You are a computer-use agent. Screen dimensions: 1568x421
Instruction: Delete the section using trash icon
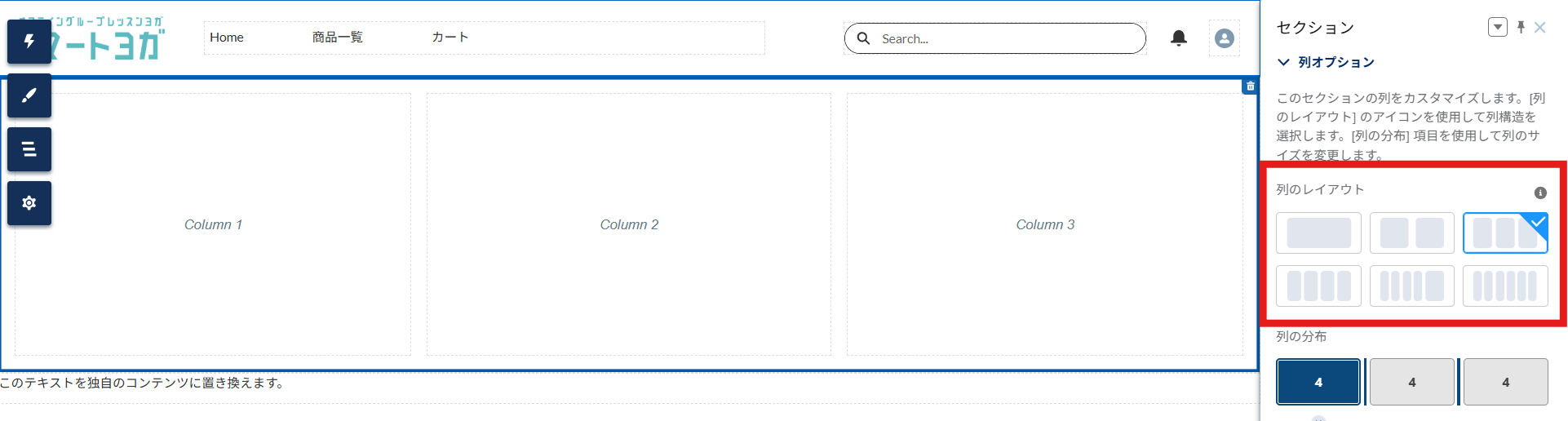pos(1250,86)
